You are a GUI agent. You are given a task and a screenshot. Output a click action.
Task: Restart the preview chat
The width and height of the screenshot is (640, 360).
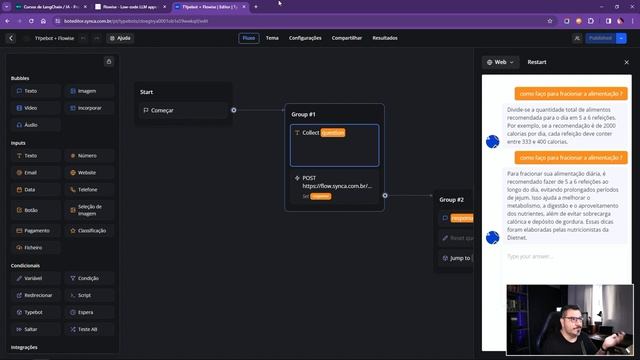tap(537, 62)
